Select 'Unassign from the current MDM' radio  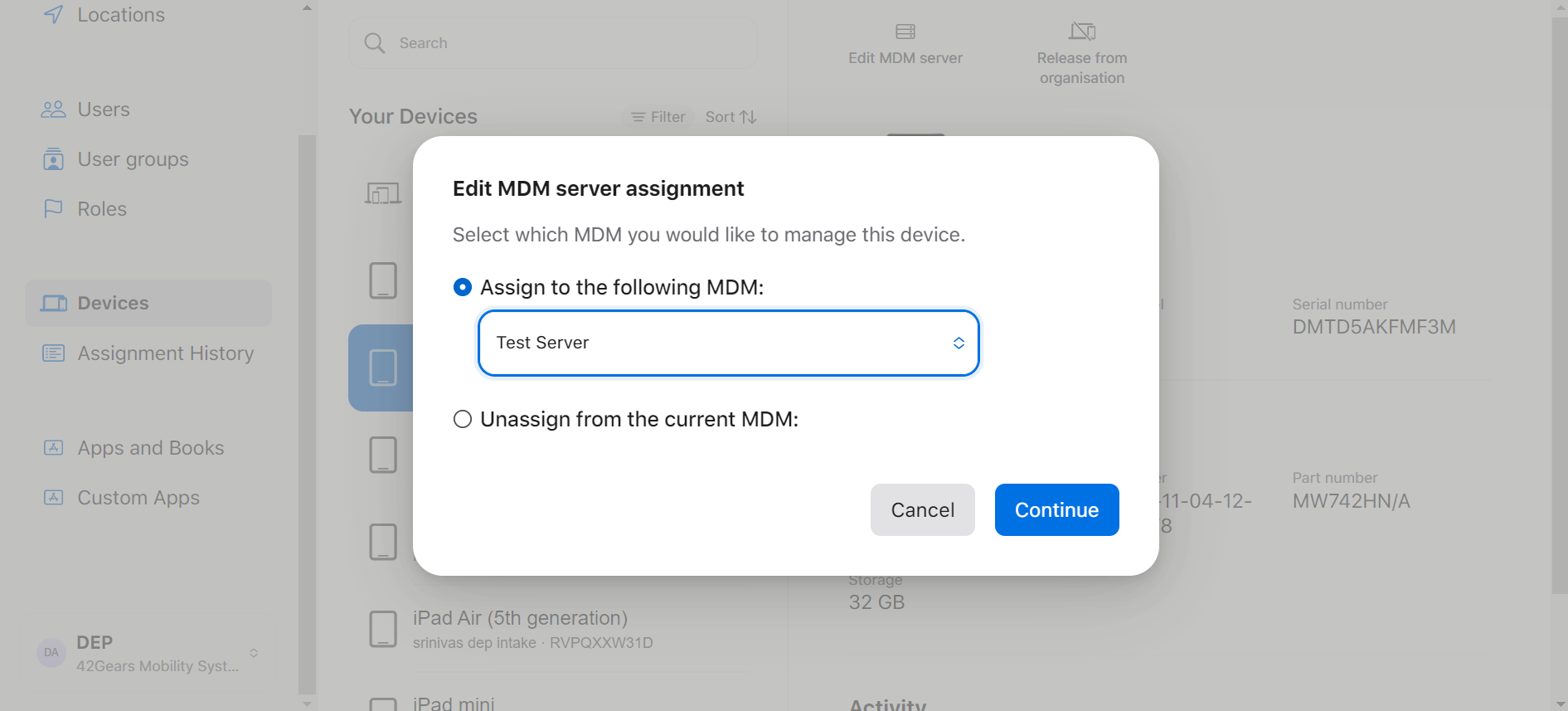[463, 419]
